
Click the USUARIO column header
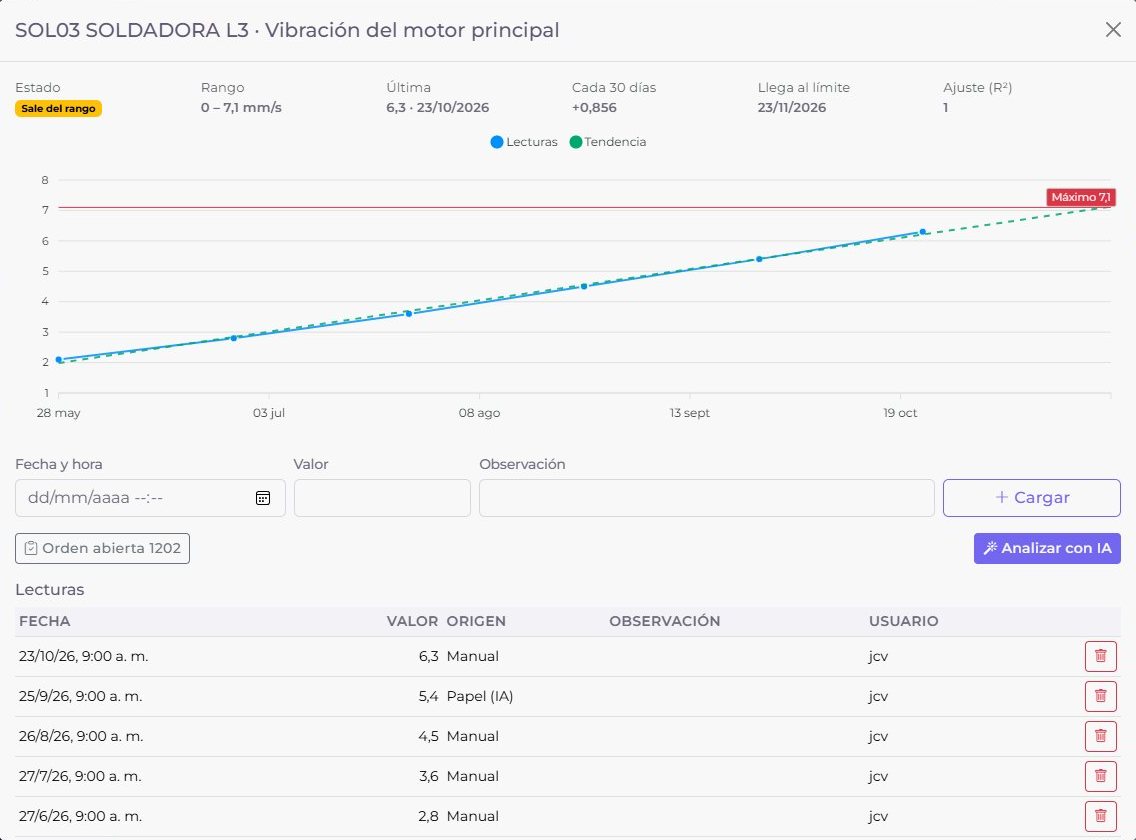pyautogui.click(x=903, y=621)
